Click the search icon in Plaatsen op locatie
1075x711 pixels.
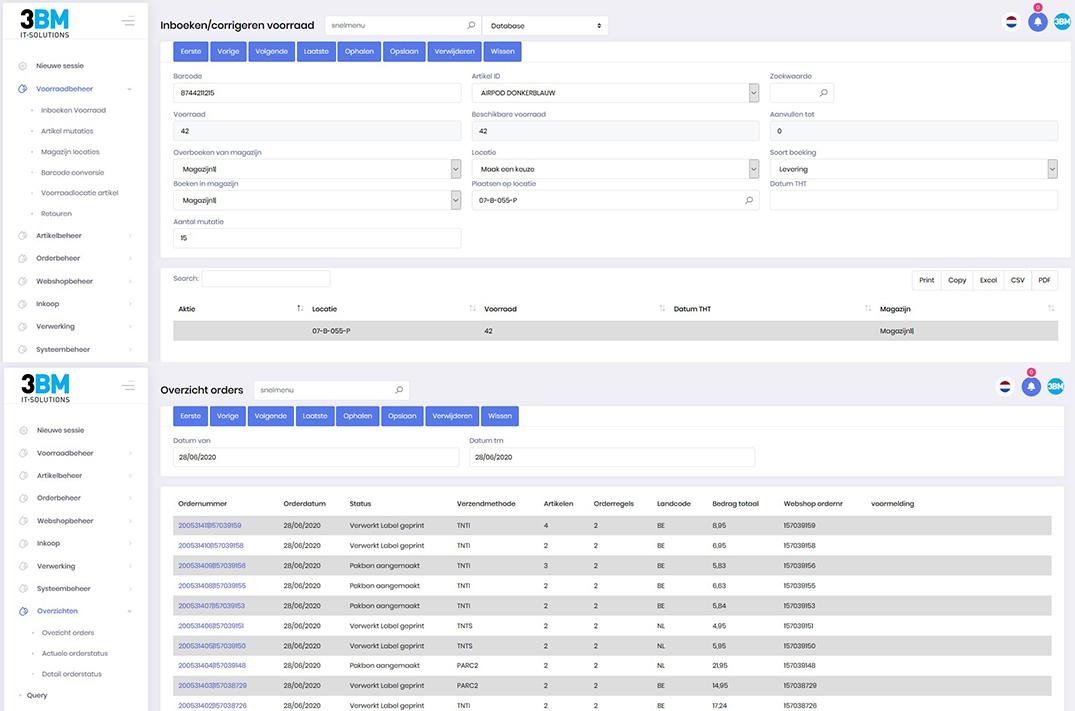749,201
